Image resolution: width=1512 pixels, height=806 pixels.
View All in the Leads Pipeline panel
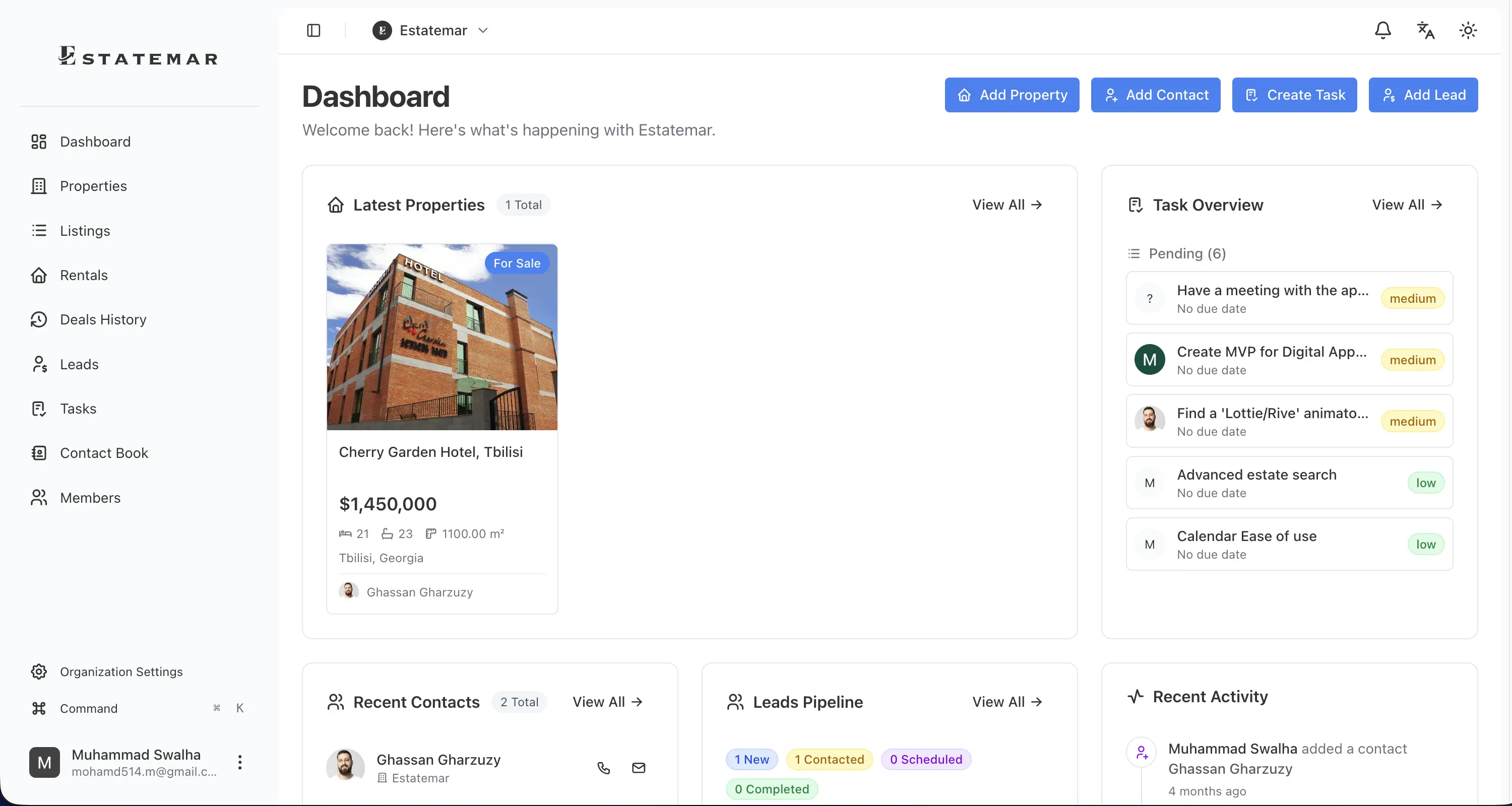tap(1006, 702)
